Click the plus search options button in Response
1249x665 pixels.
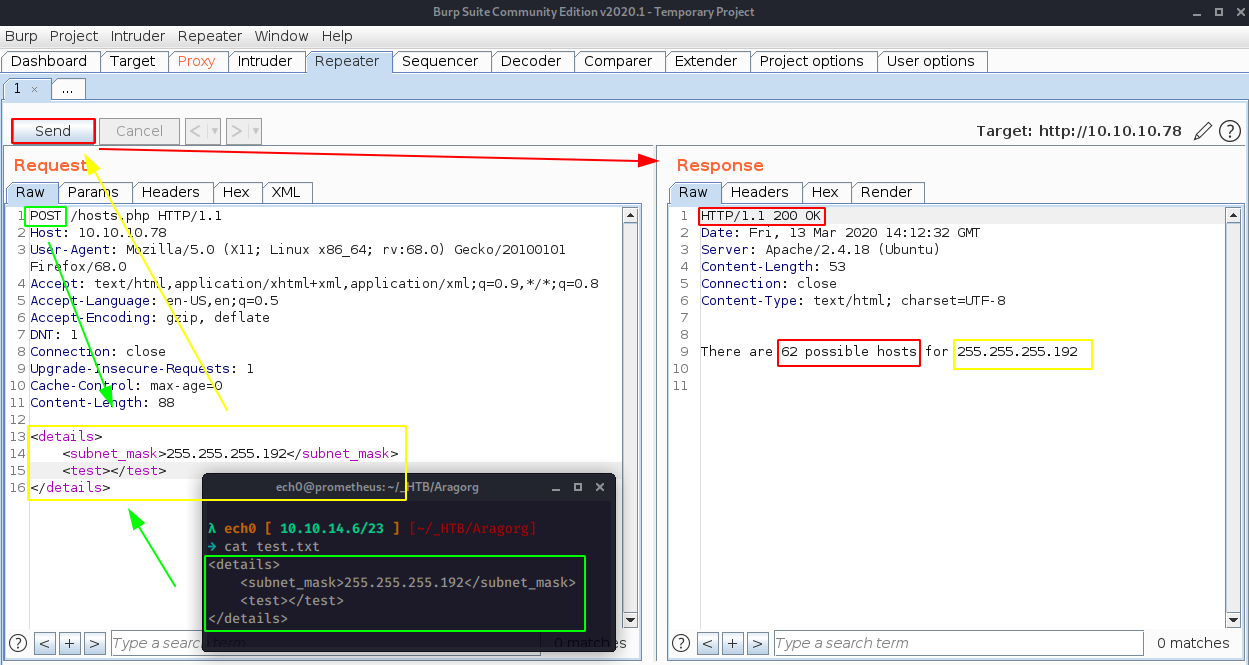(x=734, y=643)
